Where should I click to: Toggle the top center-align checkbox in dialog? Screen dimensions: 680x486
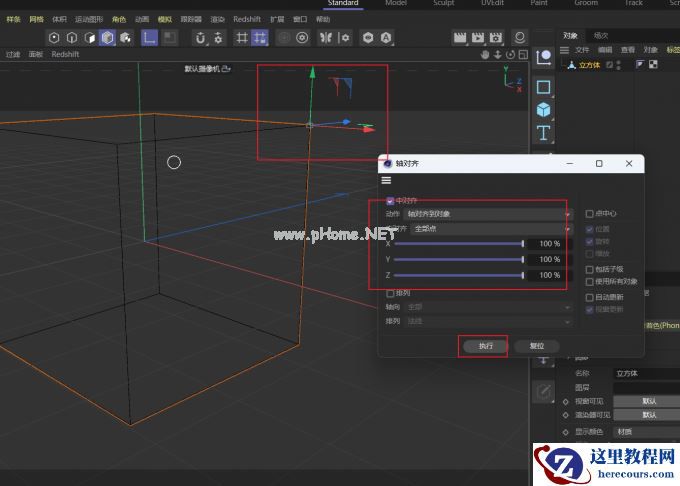point(390,201)
